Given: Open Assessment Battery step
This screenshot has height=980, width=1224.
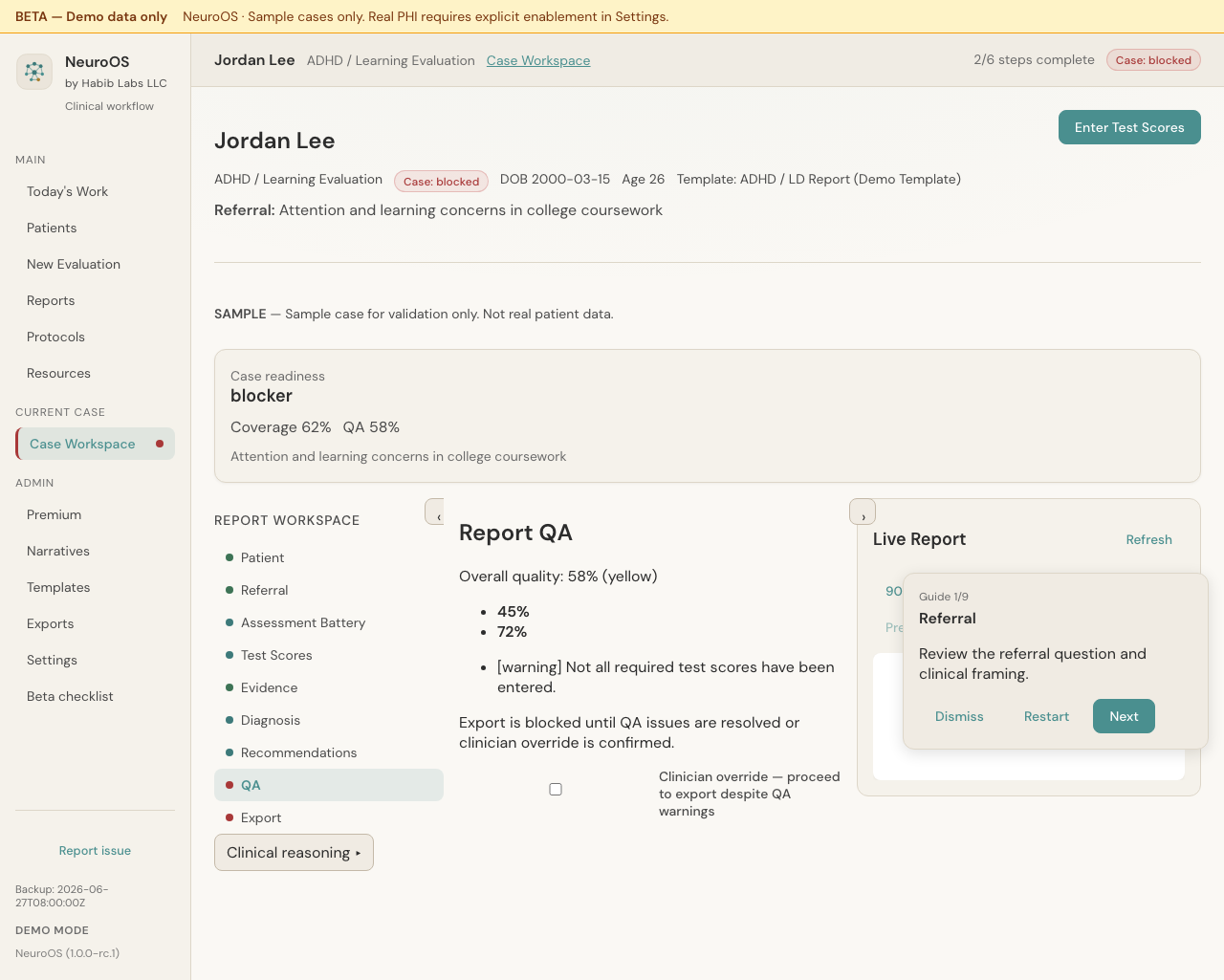Looking at the screenshot, I should tap(329, 622).
